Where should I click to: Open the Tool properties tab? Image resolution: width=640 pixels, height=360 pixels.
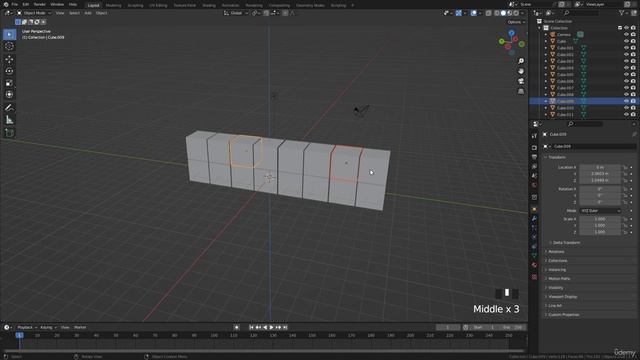point(534,136)
